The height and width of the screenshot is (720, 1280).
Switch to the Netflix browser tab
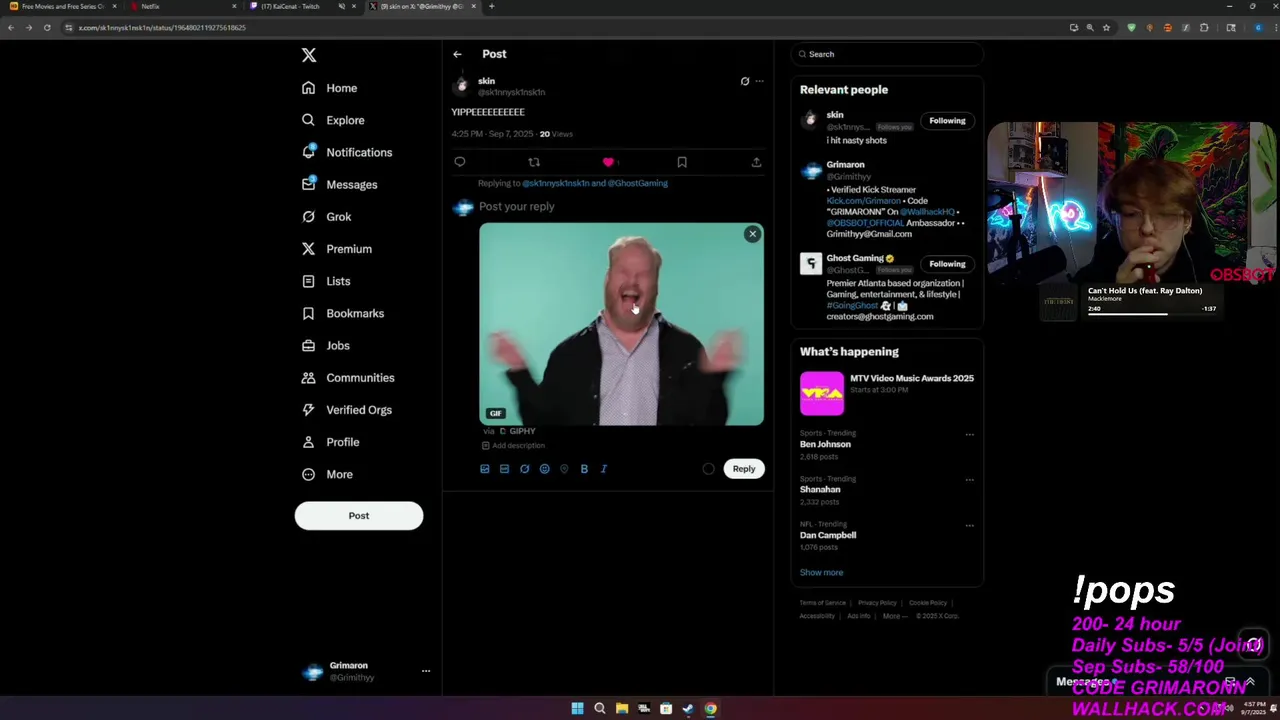click(182, 6)
